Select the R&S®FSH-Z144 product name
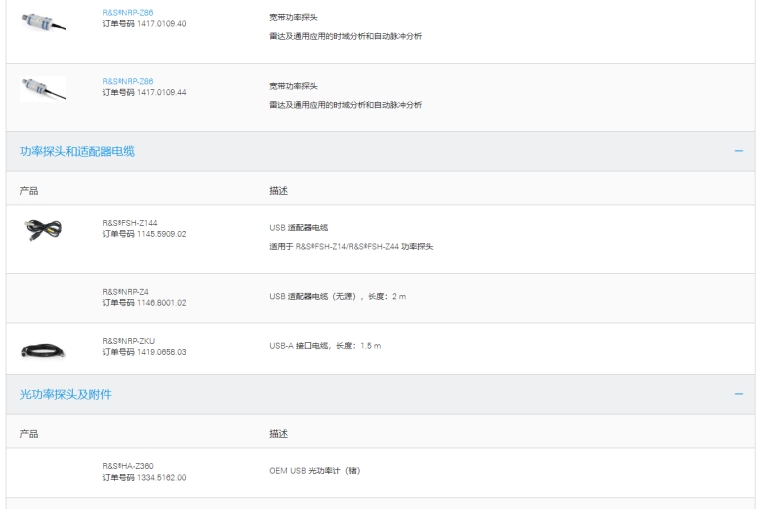The width and height of the screenshot is (760, 509). 130,223
